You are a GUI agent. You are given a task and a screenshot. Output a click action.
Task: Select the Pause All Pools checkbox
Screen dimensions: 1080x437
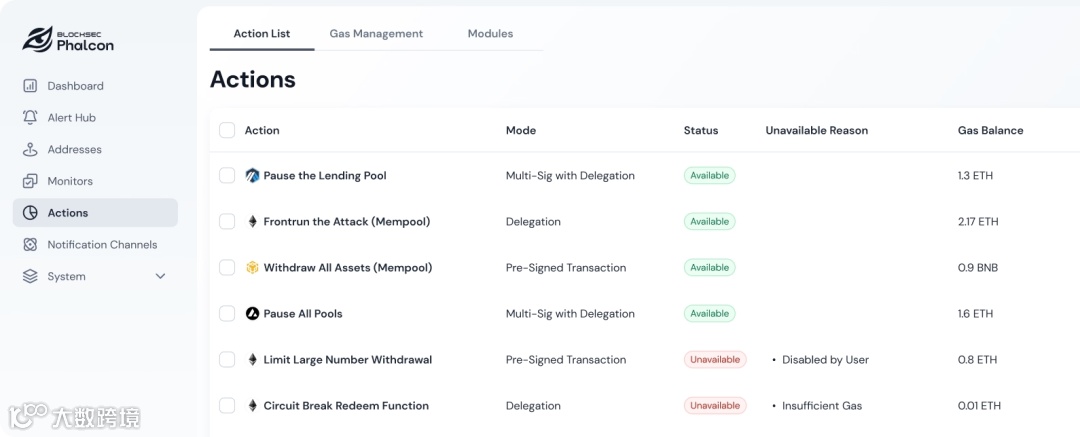click(x=227, y=314)
